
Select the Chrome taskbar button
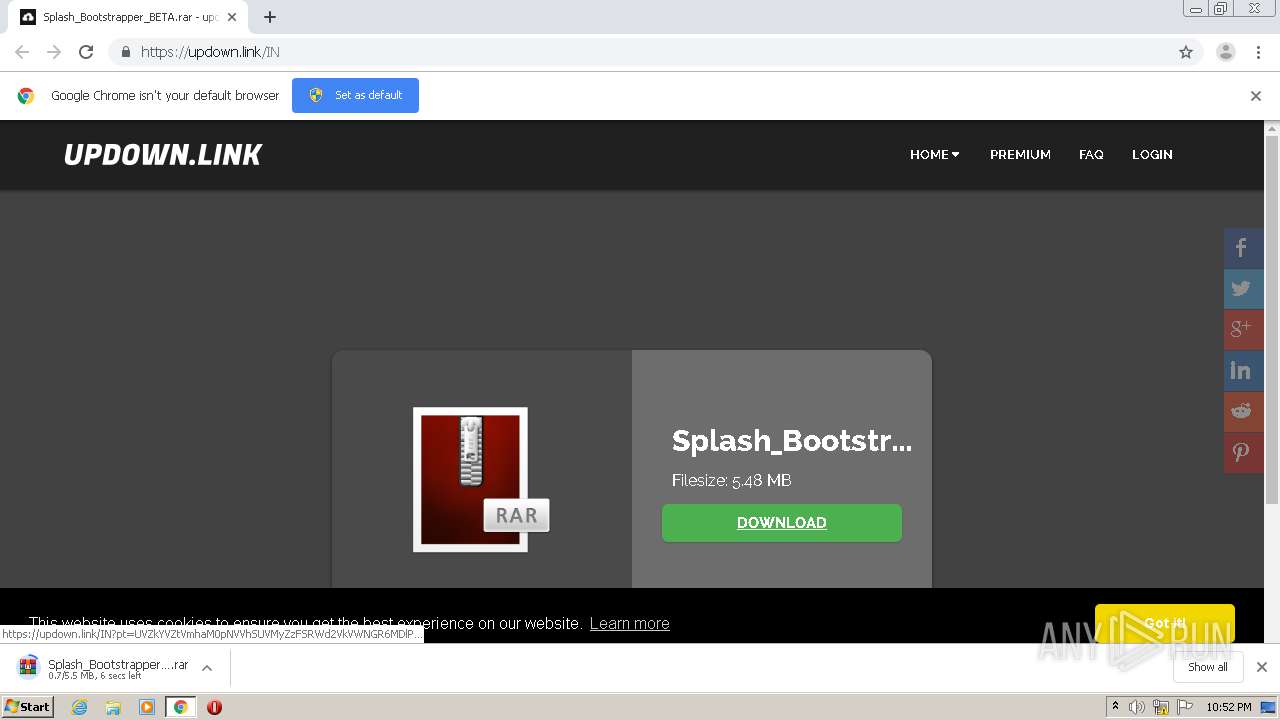pos(180,707)
